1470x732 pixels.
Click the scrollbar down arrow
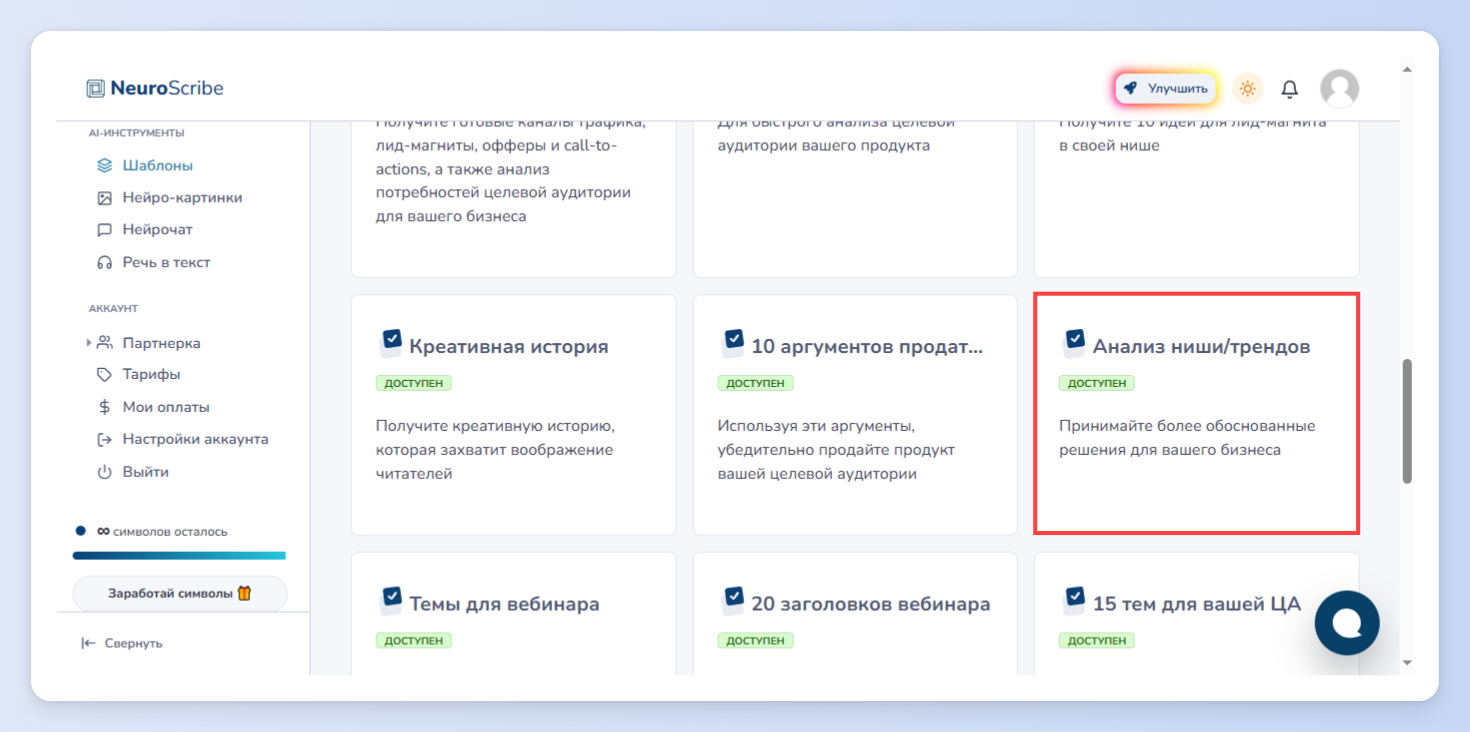[x=1407, y=662]
